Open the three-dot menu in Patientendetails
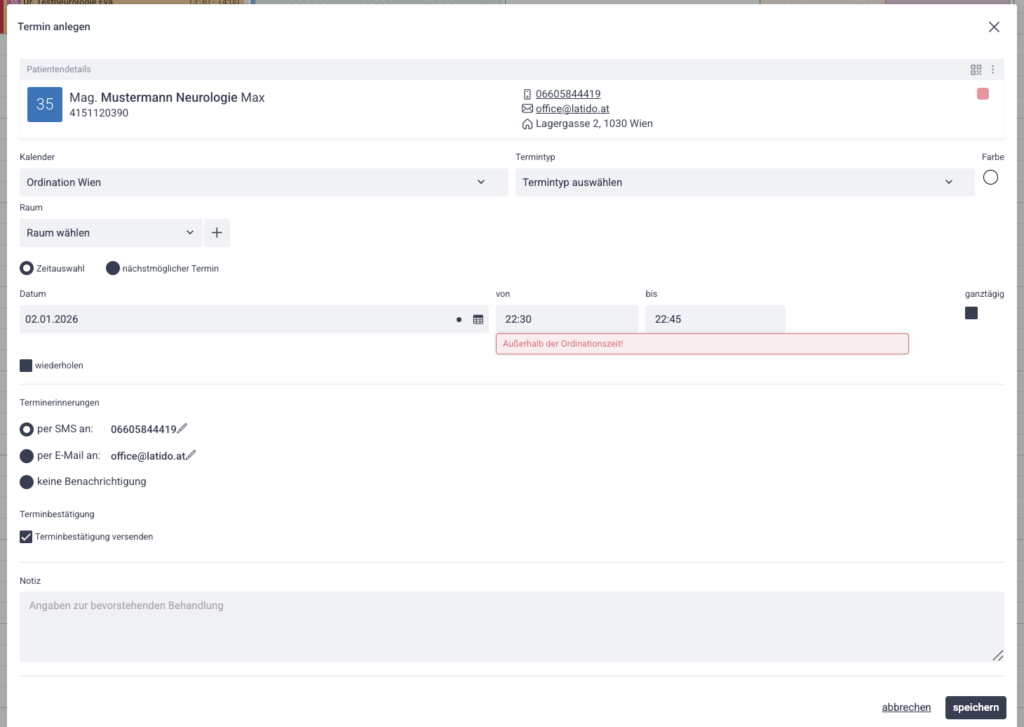This screenshot has width=1024, height=727. (x=993, y=70)
